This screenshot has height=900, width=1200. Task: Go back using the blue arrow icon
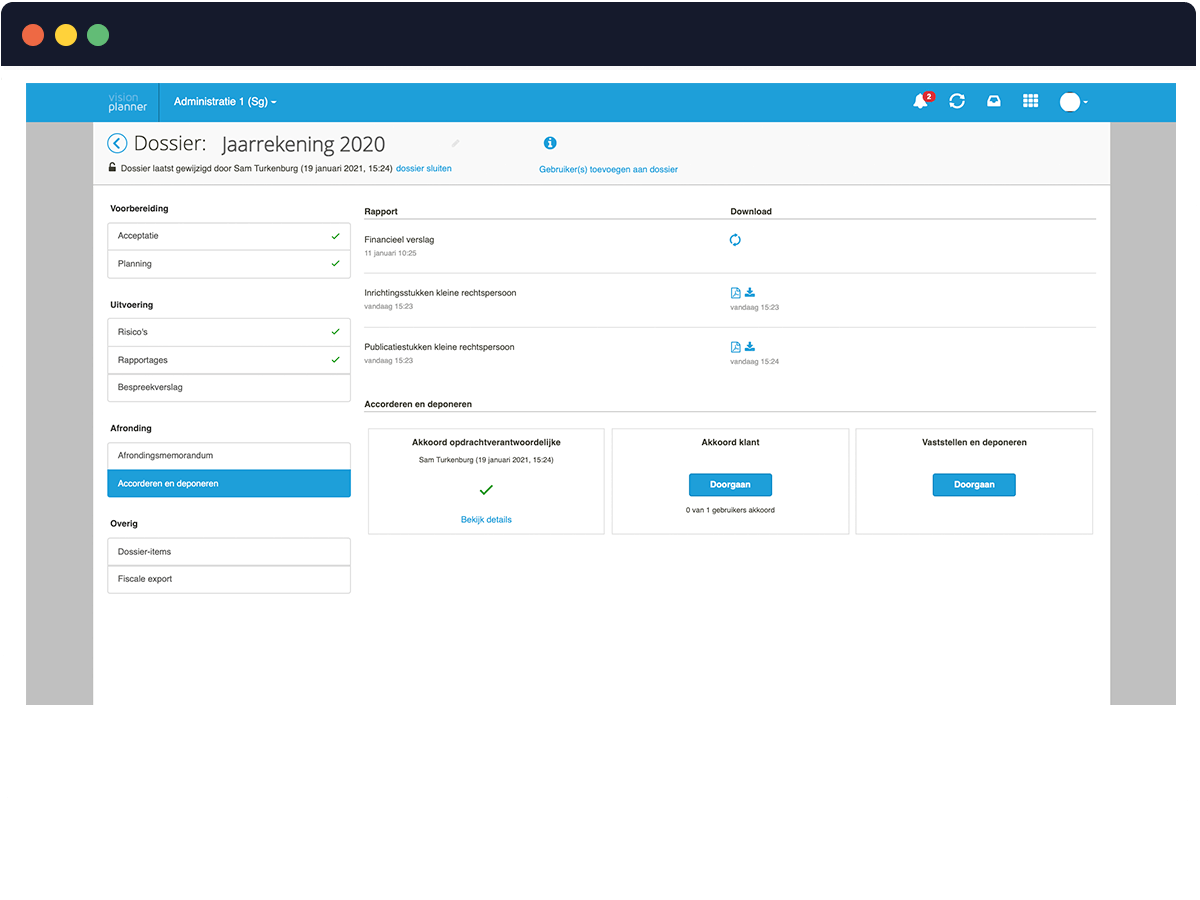click(117, 143)
